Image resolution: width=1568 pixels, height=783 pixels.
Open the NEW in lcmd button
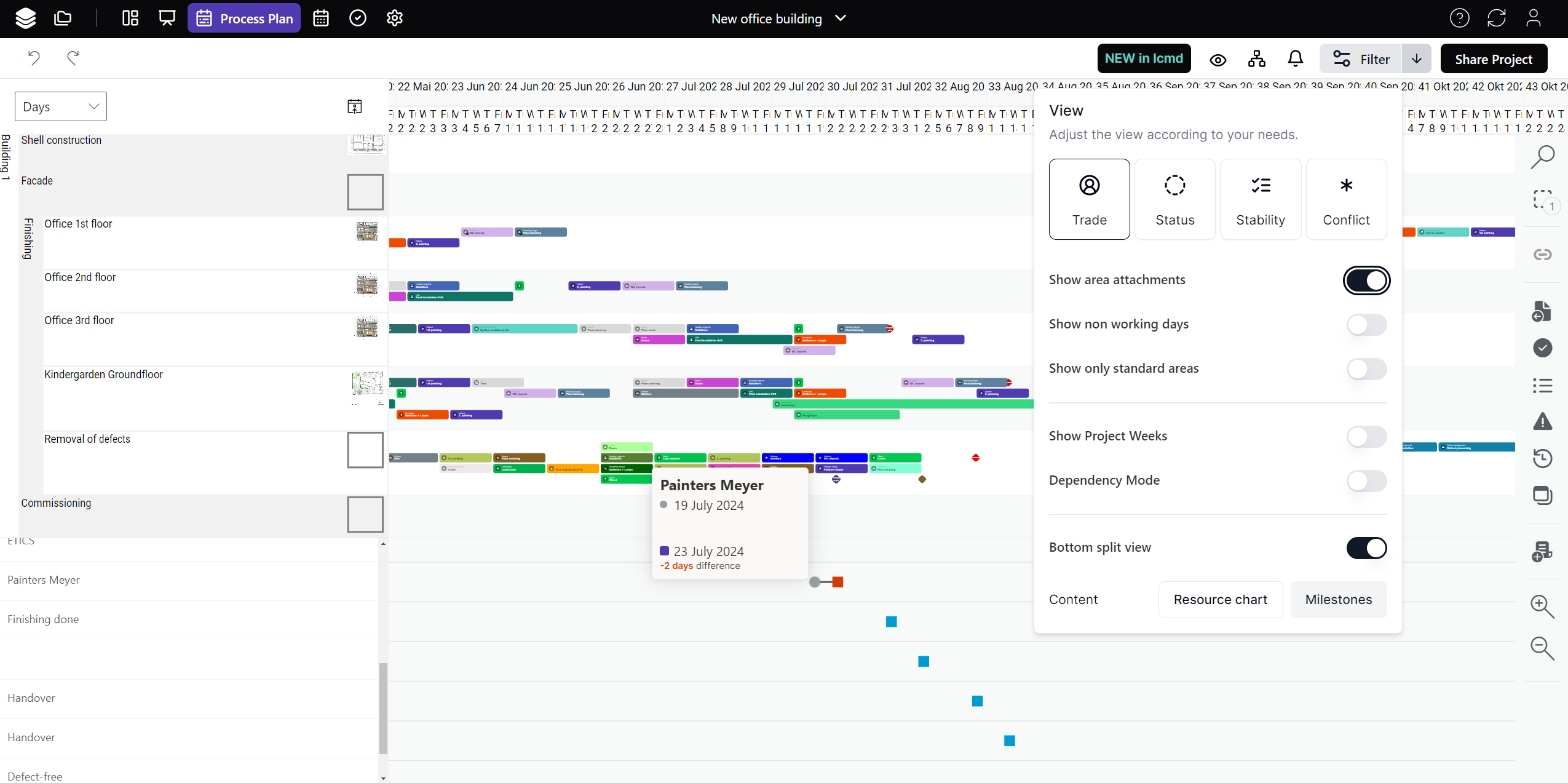tap(1144, 58)
